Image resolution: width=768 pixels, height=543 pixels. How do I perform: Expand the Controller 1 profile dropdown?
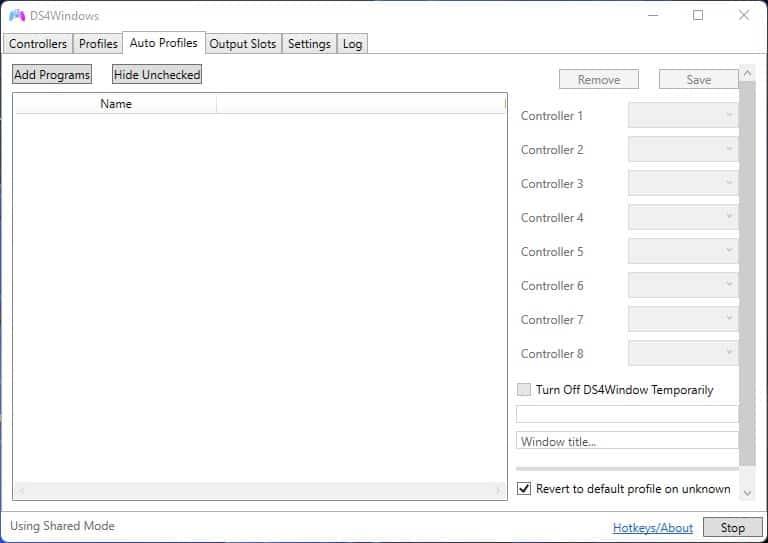[x=683, y=115]
